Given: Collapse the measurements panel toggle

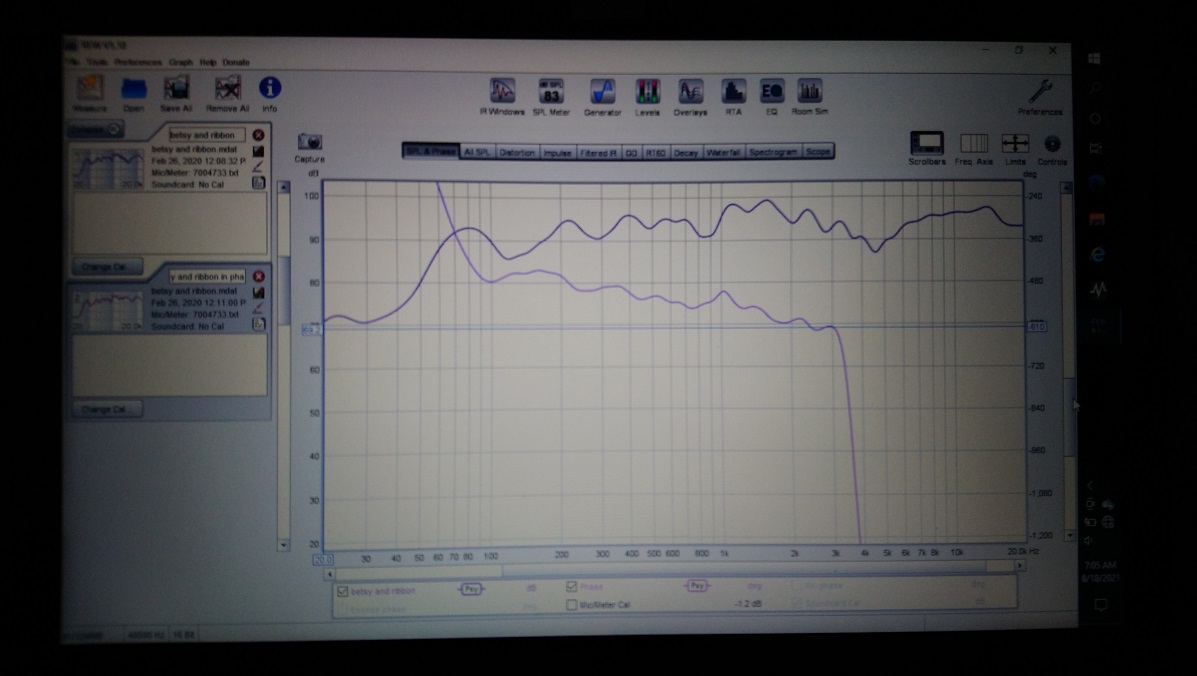Looking at the screenshot, I should (x=96, y=130).
